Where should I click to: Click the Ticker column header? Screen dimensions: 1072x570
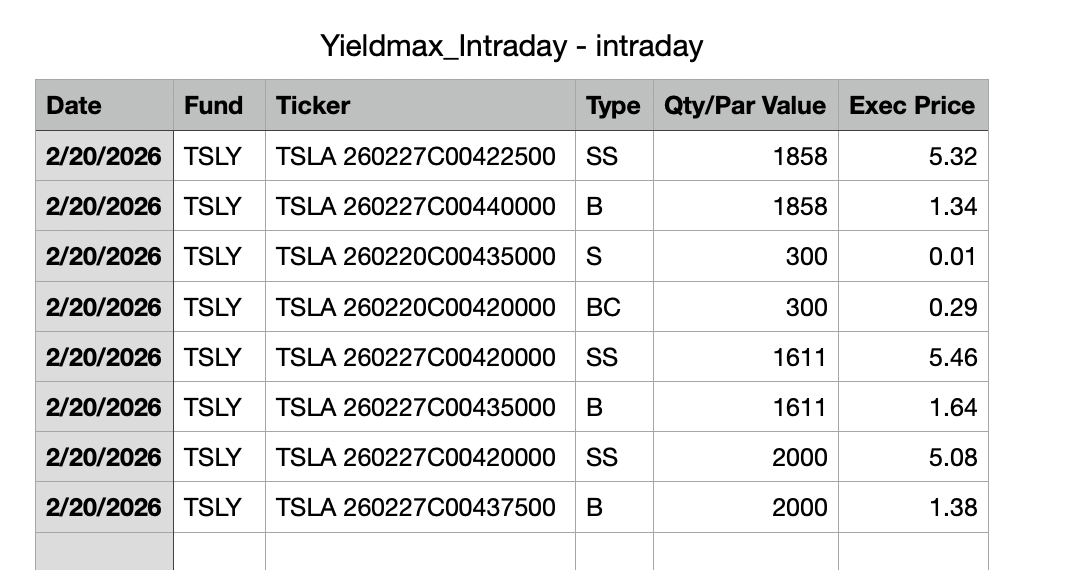pyautogui.click(x=420, y=105)
